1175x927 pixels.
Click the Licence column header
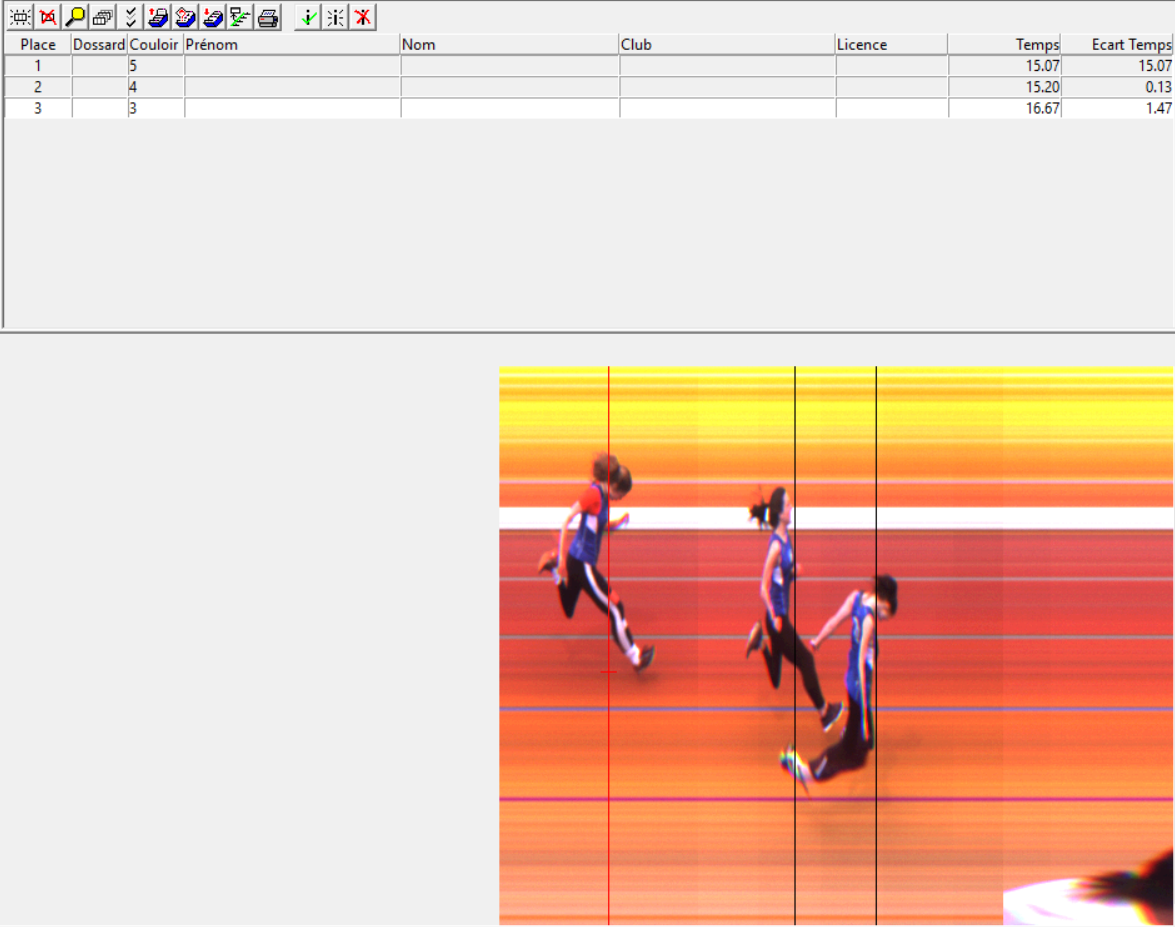pyautogui.click(x=891, y=44)
